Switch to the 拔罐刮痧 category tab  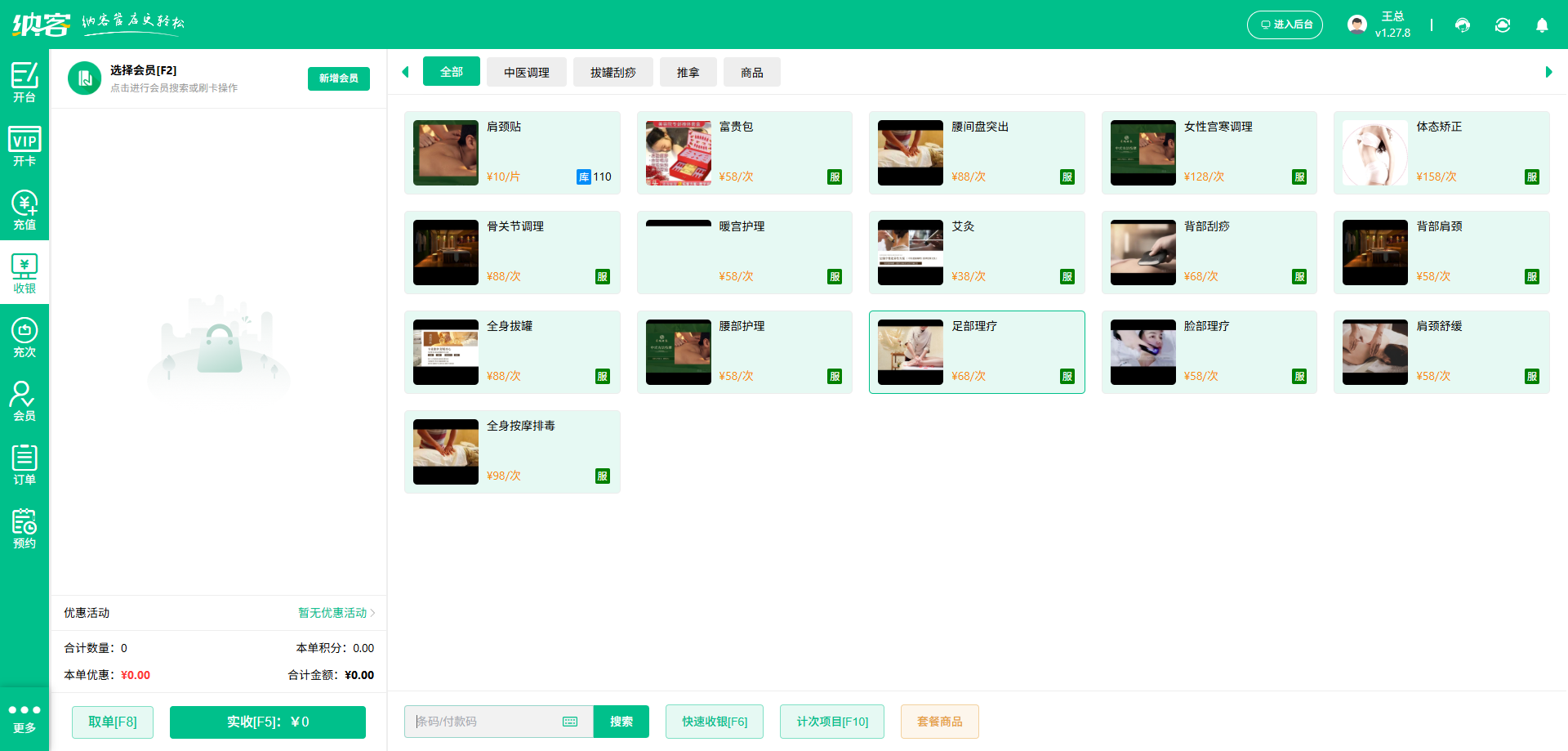coord(612,73)
